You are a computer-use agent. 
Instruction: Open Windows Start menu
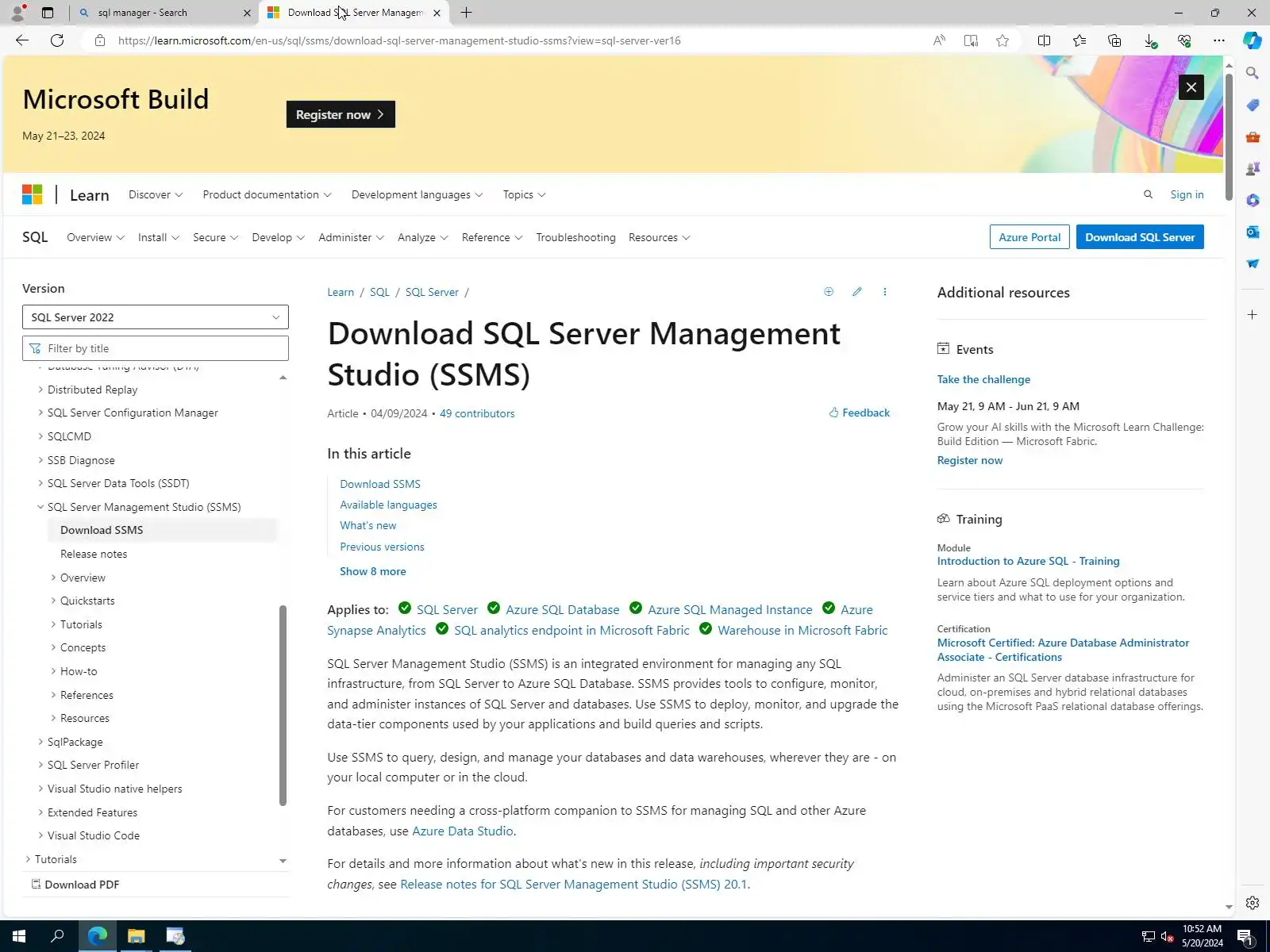pos(19,936)
